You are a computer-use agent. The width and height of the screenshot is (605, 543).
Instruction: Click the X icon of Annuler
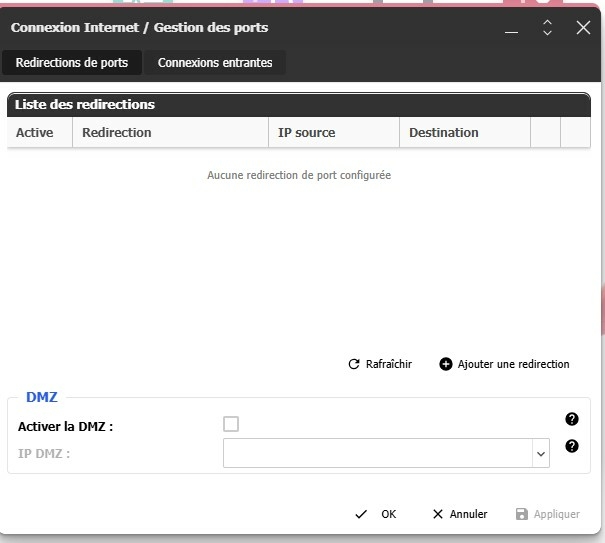pyautogui.click(x=437, y=514)
